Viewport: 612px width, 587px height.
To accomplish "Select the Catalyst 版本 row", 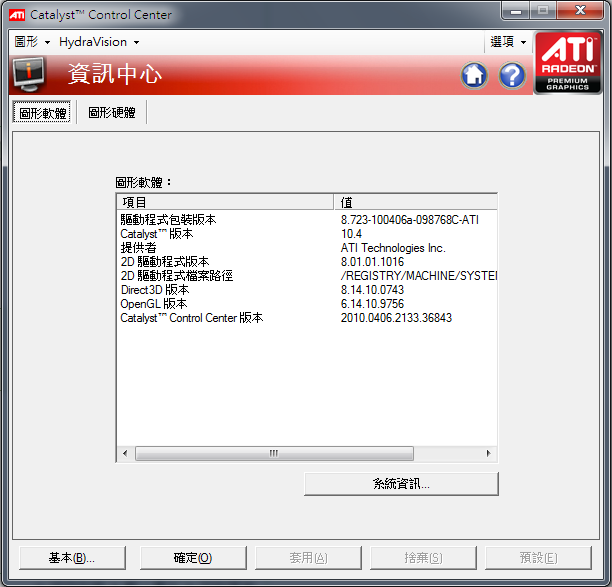I will point(307,234).
